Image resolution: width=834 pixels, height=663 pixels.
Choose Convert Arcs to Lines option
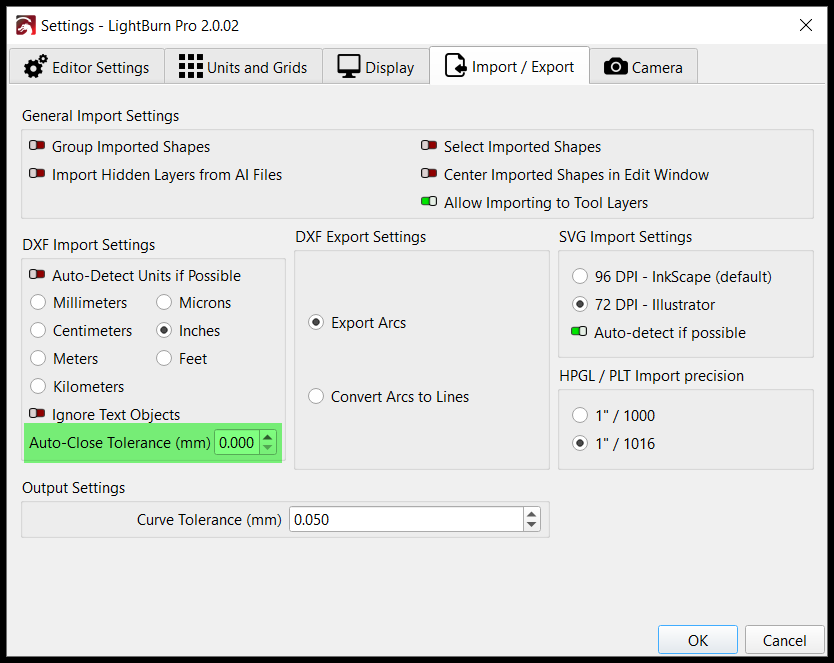click(x=316, y=397)
